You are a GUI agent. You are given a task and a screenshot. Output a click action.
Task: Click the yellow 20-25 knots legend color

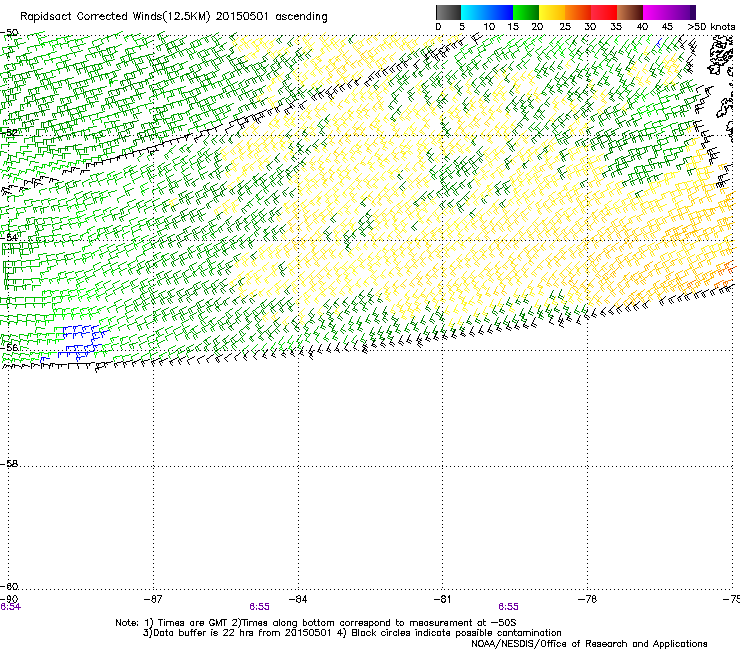point(552,12)
